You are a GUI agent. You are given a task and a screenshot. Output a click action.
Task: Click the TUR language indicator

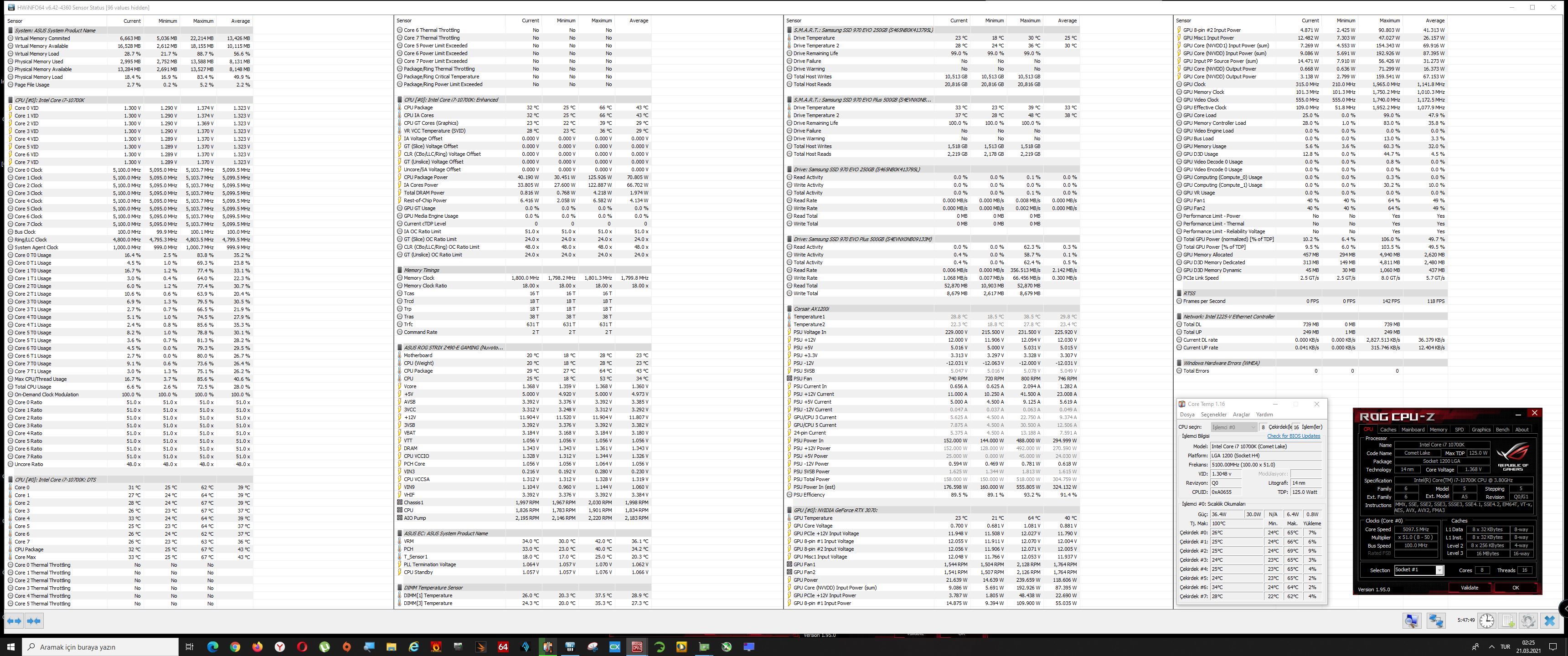(1505, 647)
